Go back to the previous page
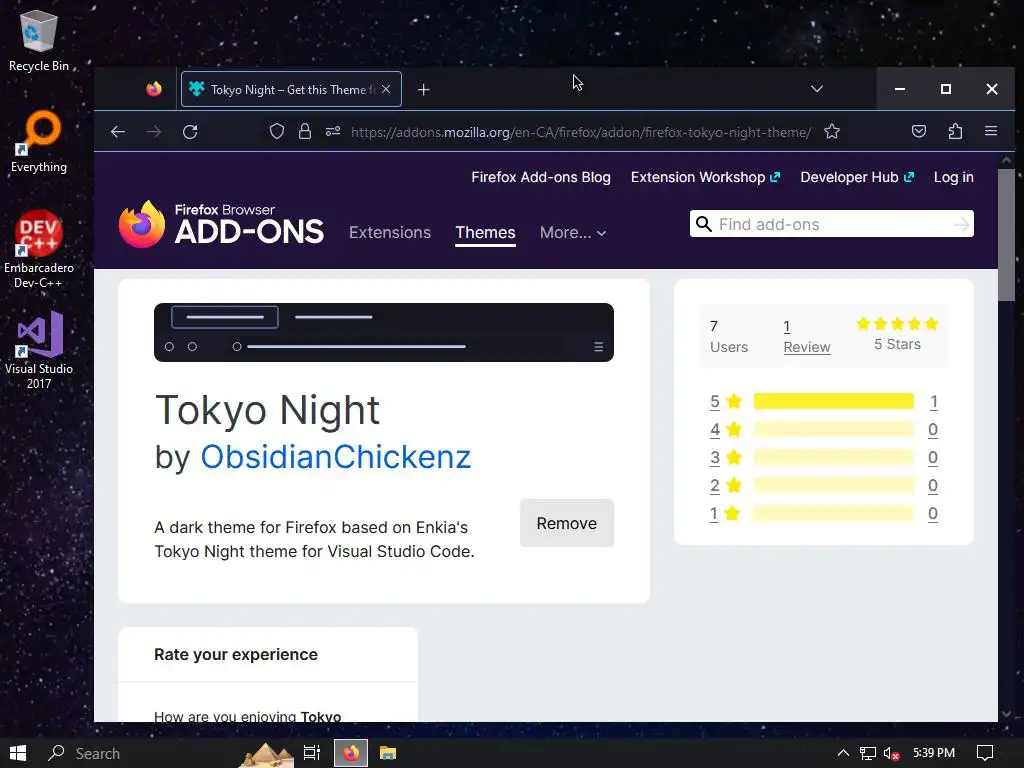The image size is (1024, 768). [118, 132]
